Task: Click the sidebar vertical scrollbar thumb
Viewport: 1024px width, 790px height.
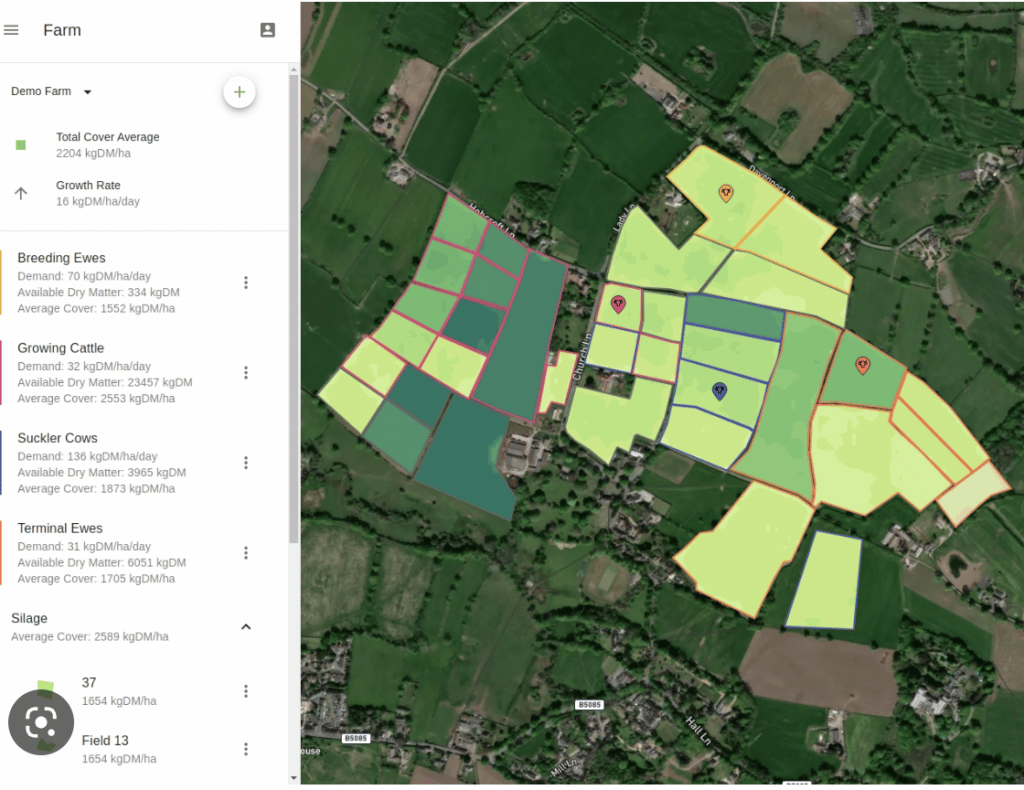Action: click(294, 307)
